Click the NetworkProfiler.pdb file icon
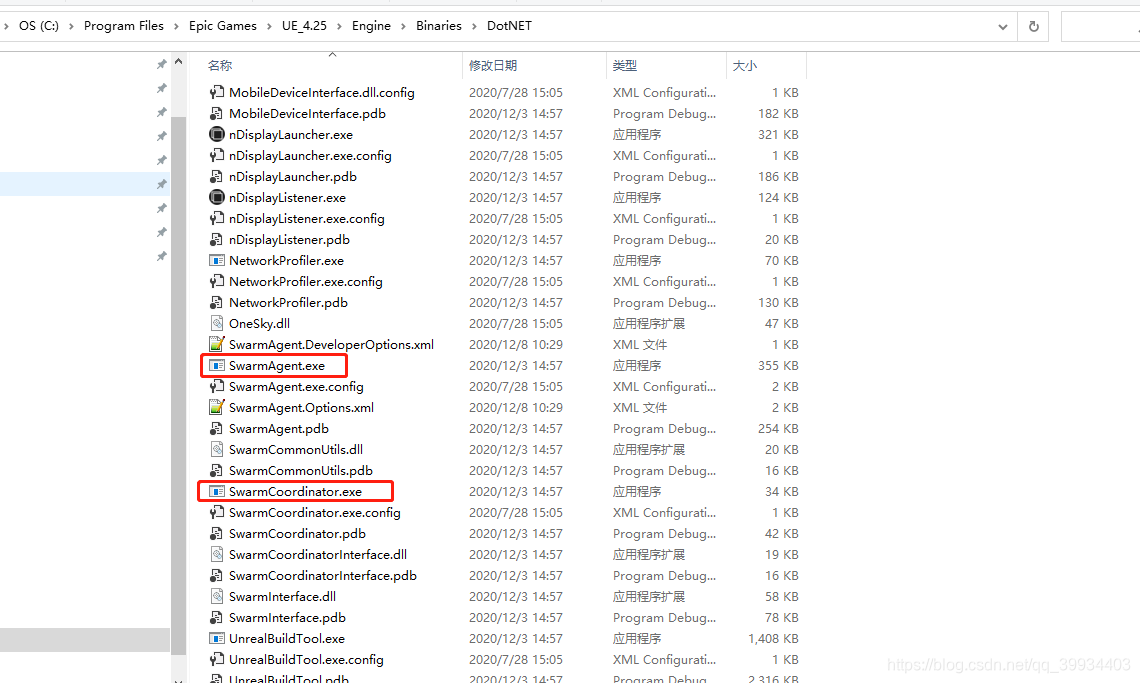The image size is (1140, 683). click(217, 303)
